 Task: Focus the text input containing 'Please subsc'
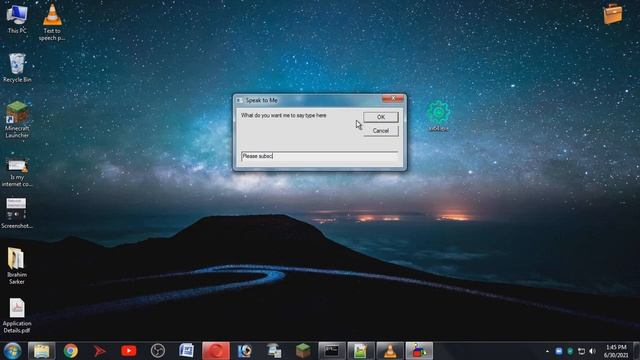click(x=319, y=156)
